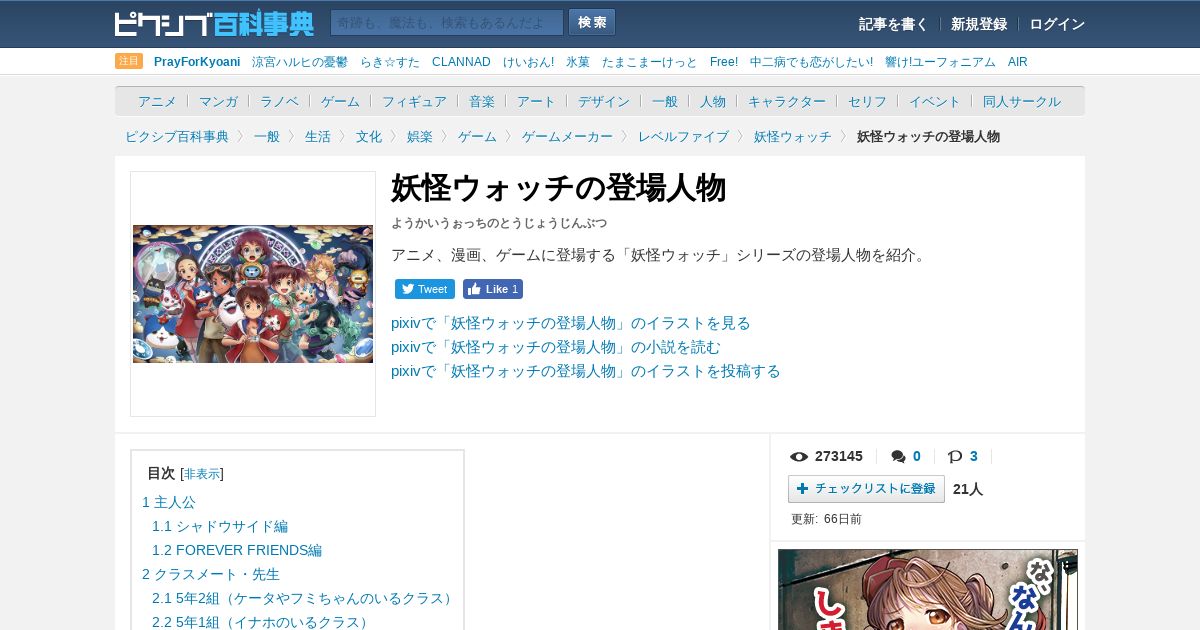Open Free! trending tag
1200x630 pixels.
724,62
